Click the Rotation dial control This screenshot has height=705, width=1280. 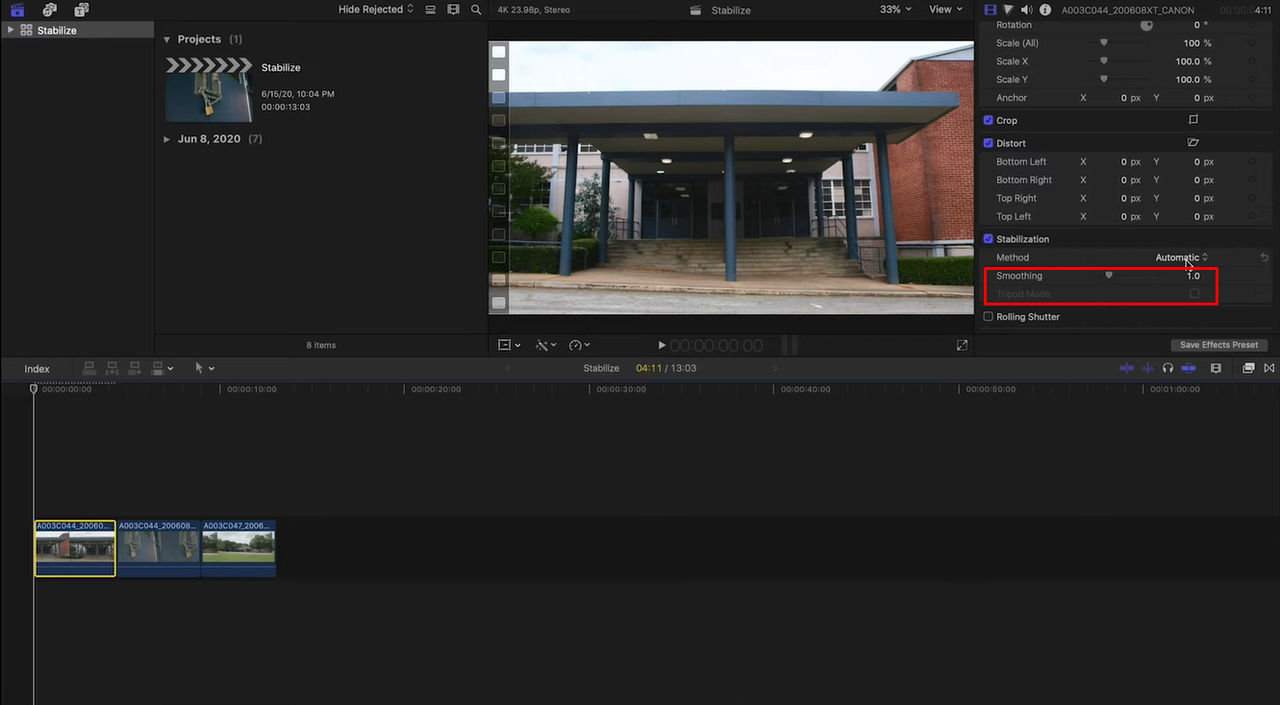(x=1147, y=24)
